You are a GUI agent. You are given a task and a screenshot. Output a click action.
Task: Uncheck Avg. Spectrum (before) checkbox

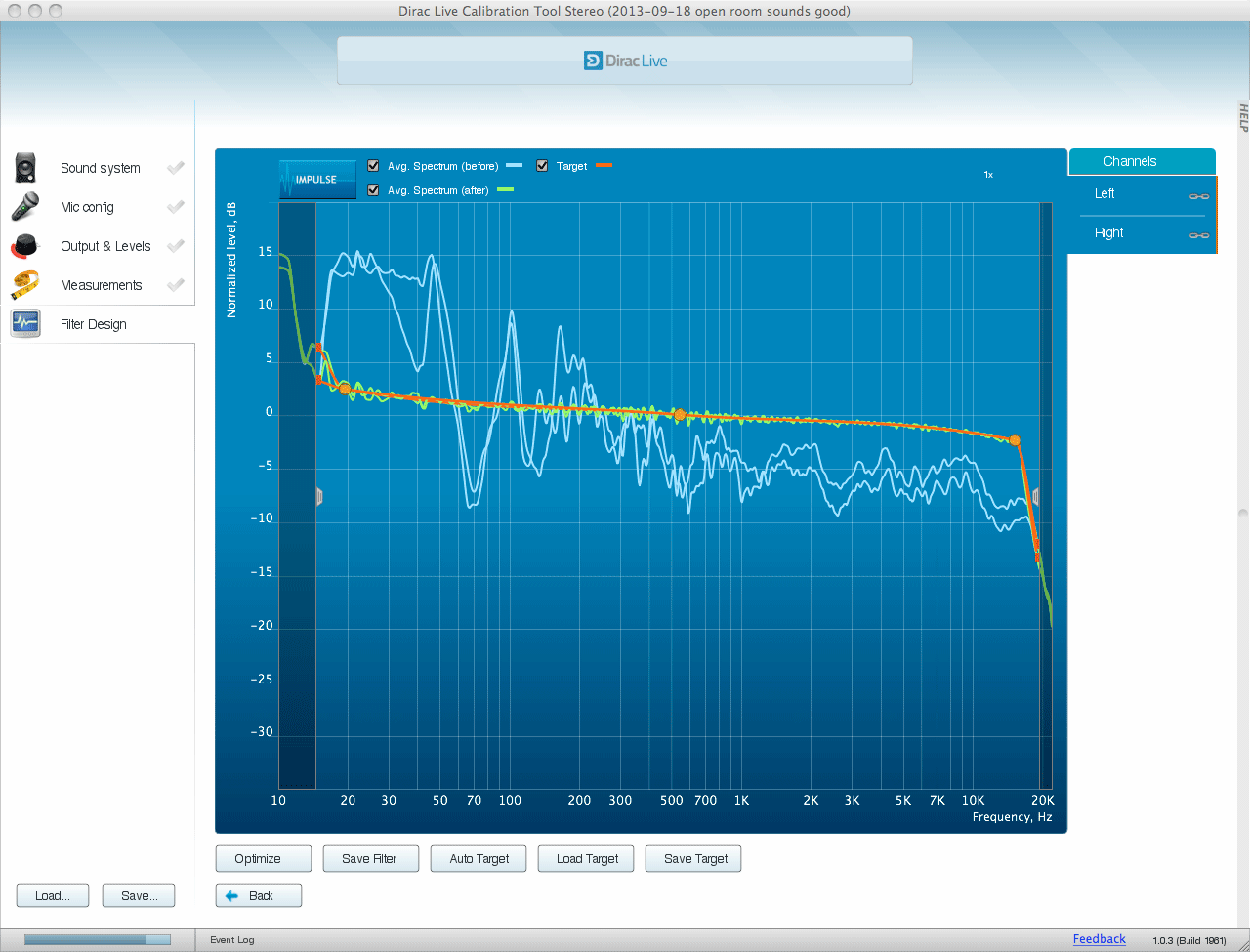373,166
